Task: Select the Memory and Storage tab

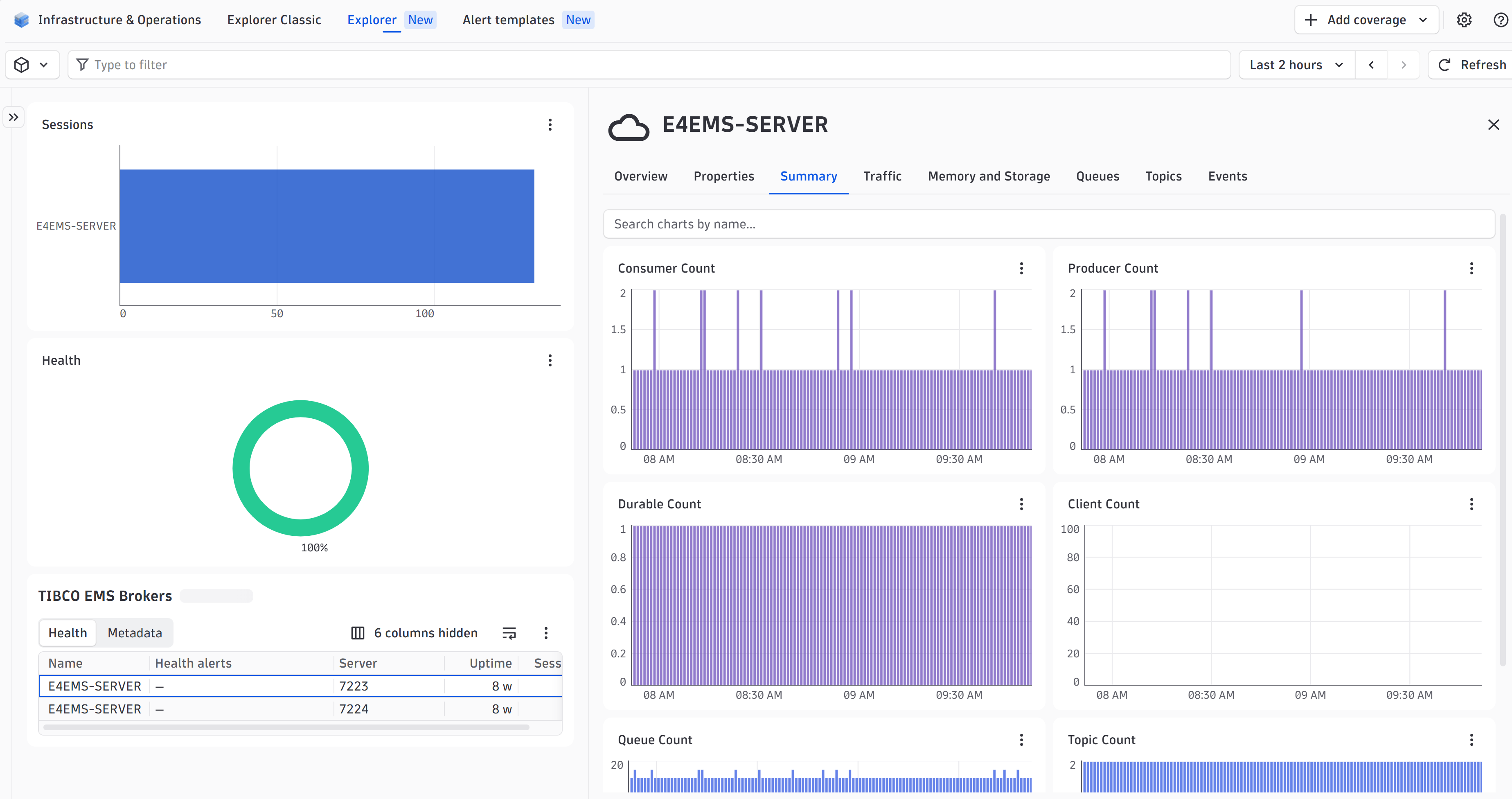Action: [x=989, y=176]
